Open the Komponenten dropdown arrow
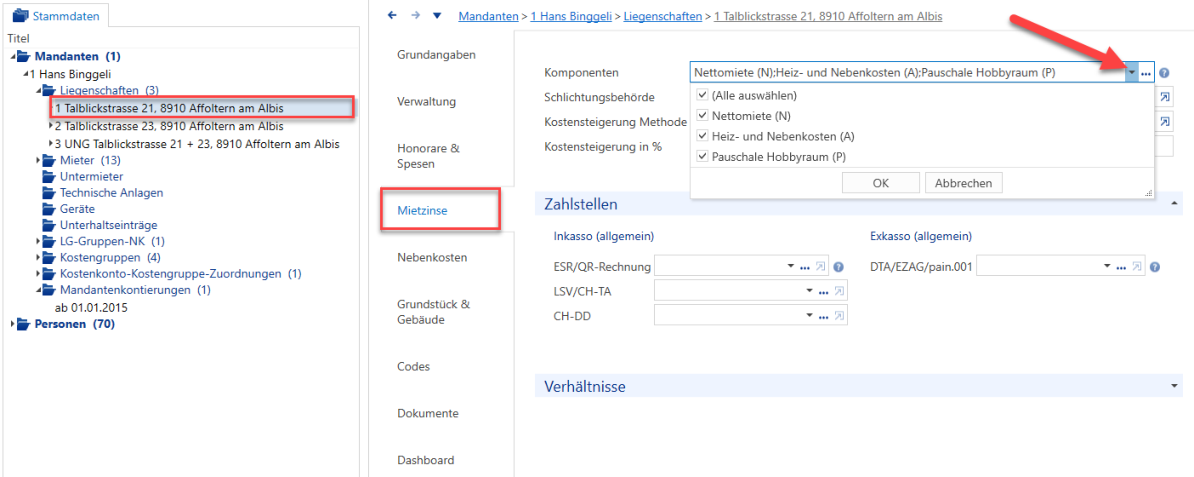This screenshot has width=1194, height=477. [1132, 73]
